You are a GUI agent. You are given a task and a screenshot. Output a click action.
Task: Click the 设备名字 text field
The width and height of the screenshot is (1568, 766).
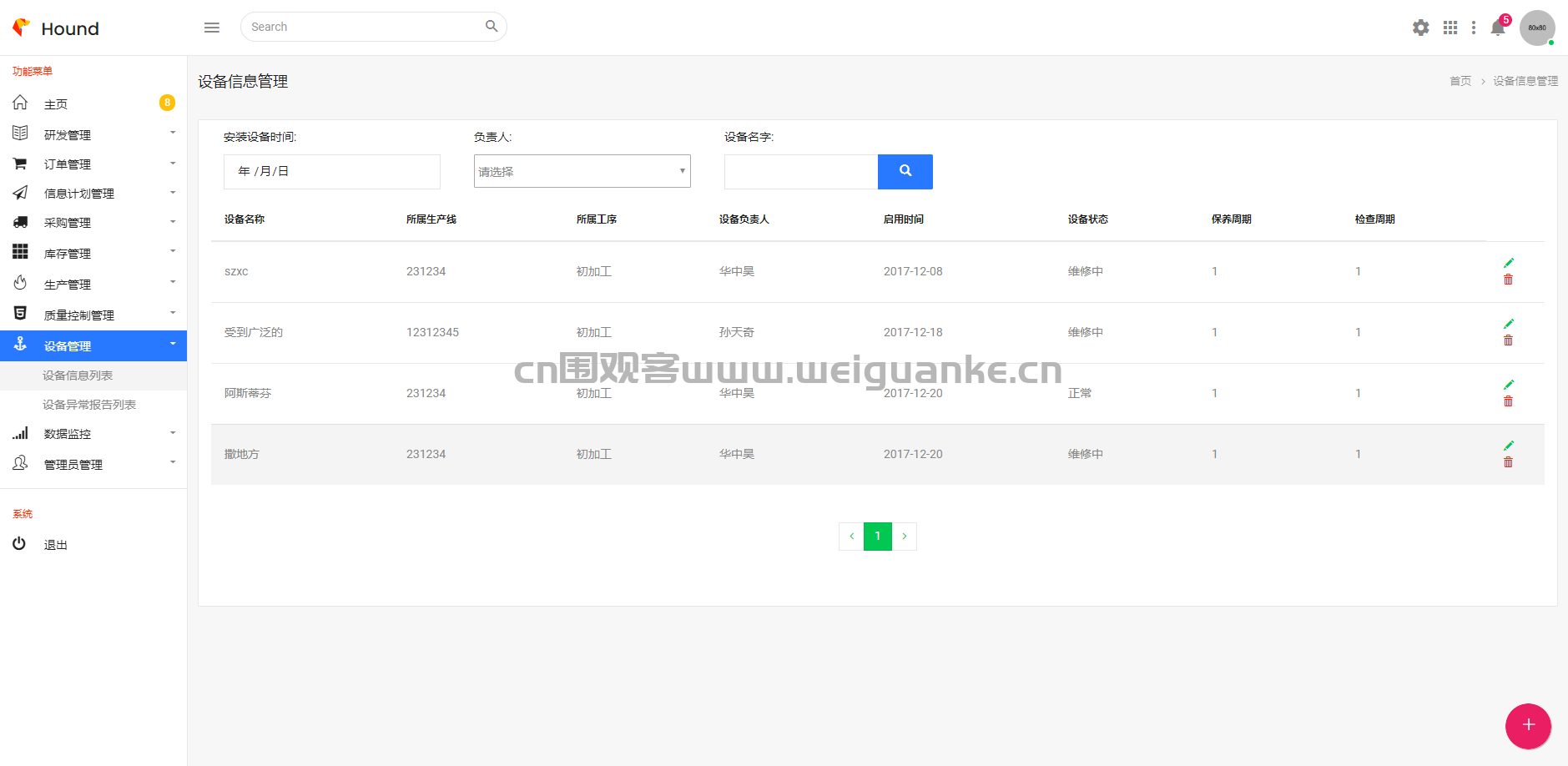801,171
